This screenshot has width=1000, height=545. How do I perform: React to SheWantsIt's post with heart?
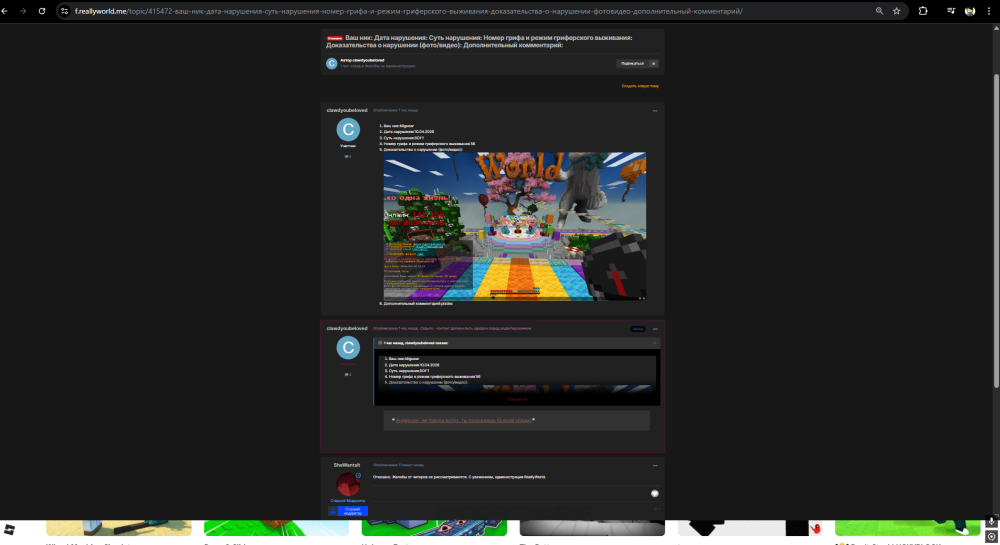pyautogui.click(x=654, y=493)
